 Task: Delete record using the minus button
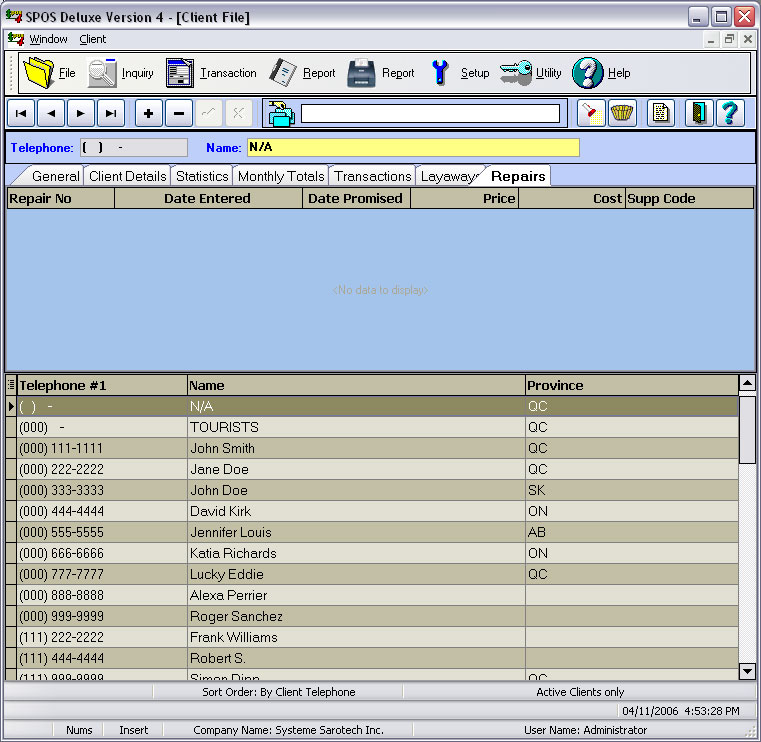tap(179, 113)
